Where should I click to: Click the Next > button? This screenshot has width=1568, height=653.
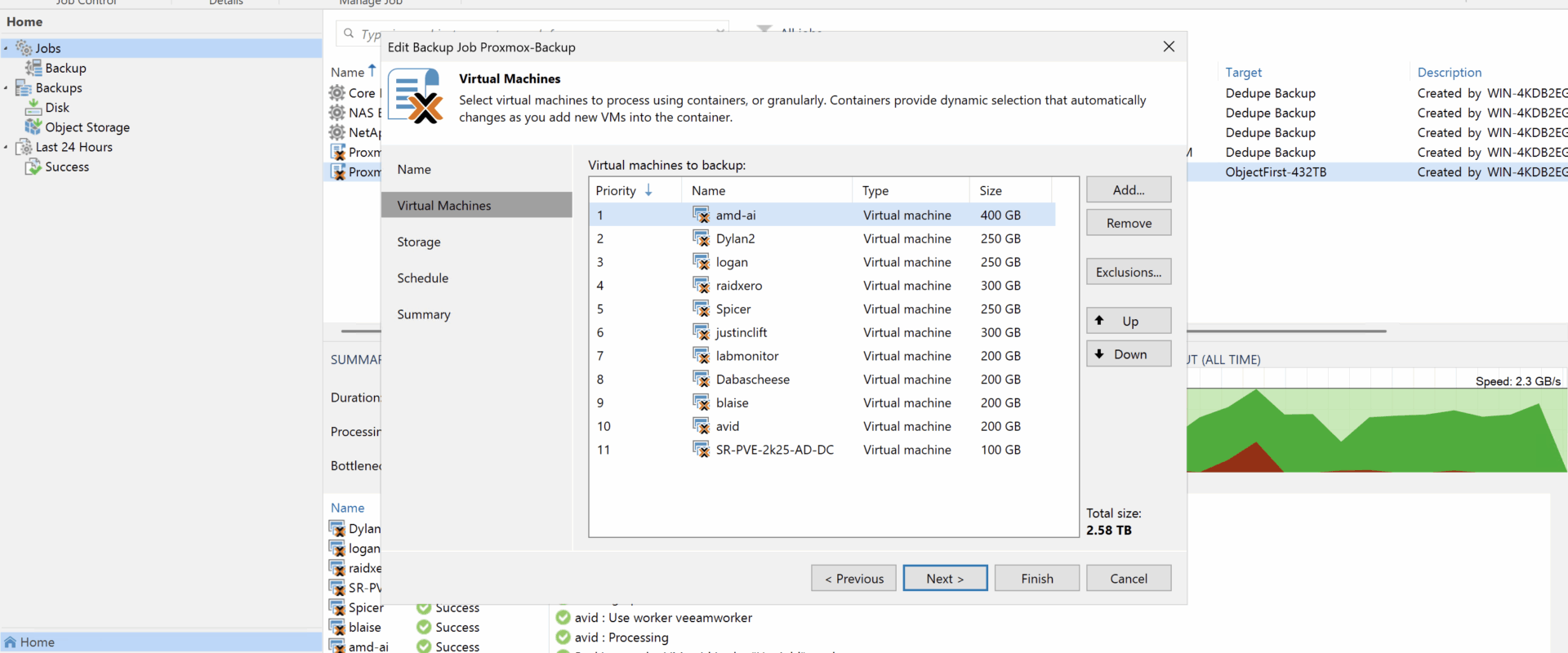pos(945,578)
